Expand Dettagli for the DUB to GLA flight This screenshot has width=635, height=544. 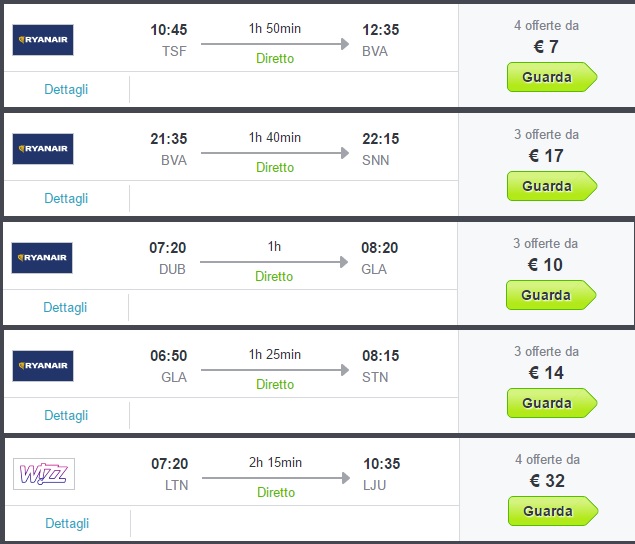[66, 307]
